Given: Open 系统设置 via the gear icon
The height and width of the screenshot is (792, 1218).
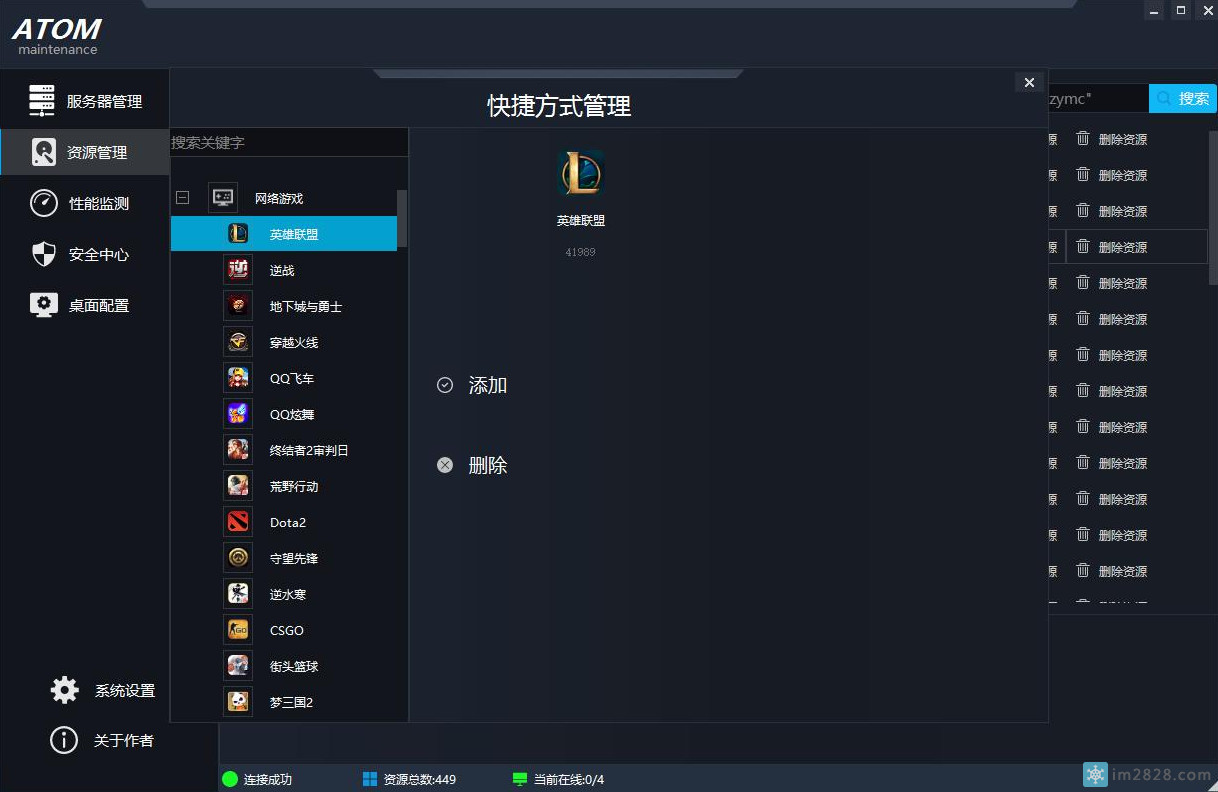Looking at the screenshot, I should [x=63, y=689].
